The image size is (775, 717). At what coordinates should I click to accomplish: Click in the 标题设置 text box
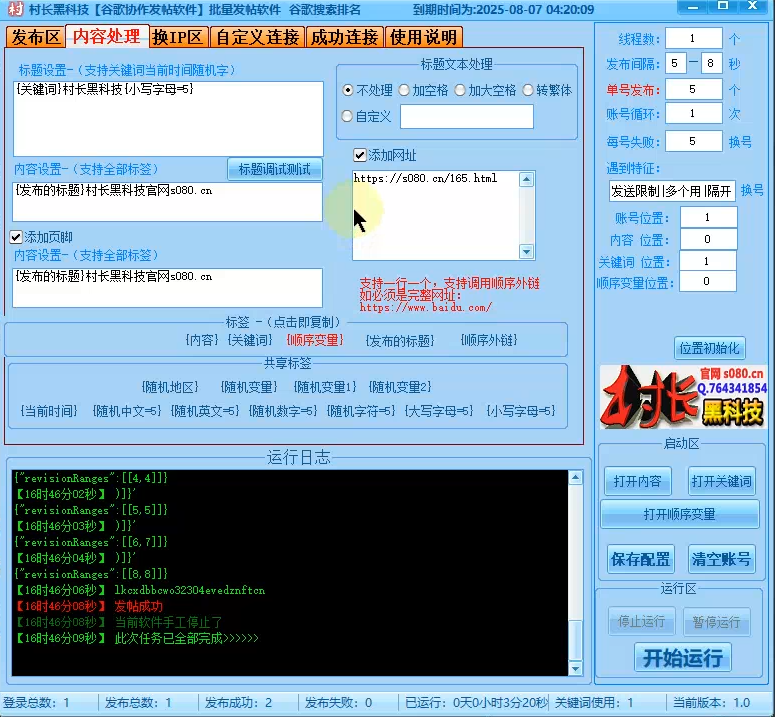point(169,119)
